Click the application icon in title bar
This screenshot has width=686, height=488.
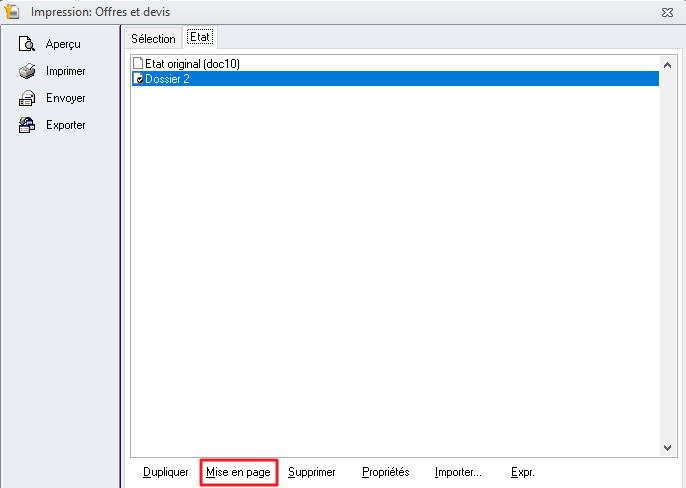click(x=13, y=12)
